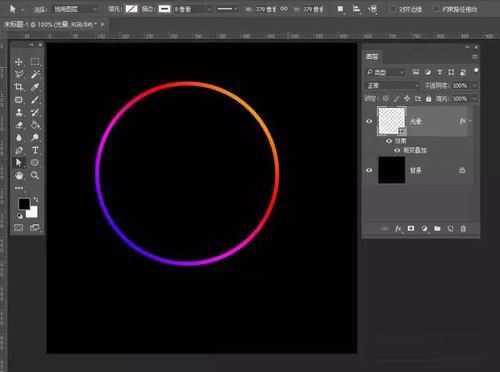Add layer style via fx button
Screen dimensions: 500x372
coord(398,229)
